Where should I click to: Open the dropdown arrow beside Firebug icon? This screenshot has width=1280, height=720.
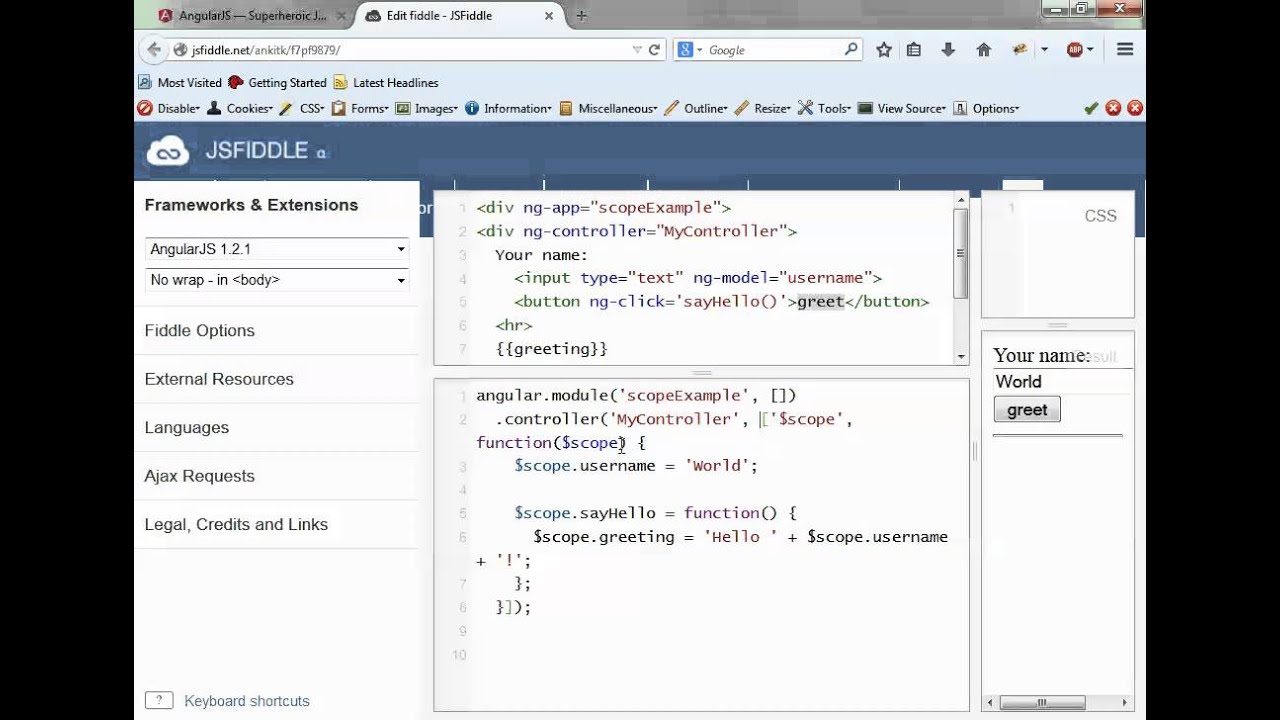1044,49
